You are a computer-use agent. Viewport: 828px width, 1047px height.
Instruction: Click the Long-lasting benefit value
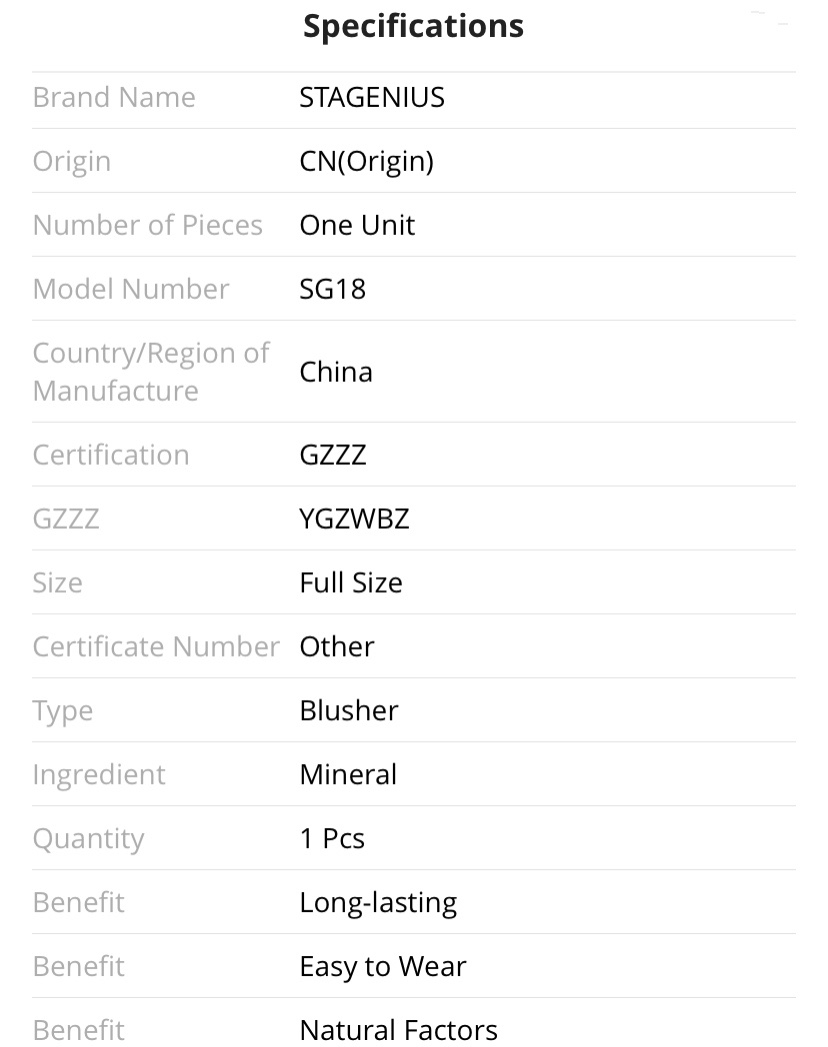379,903
